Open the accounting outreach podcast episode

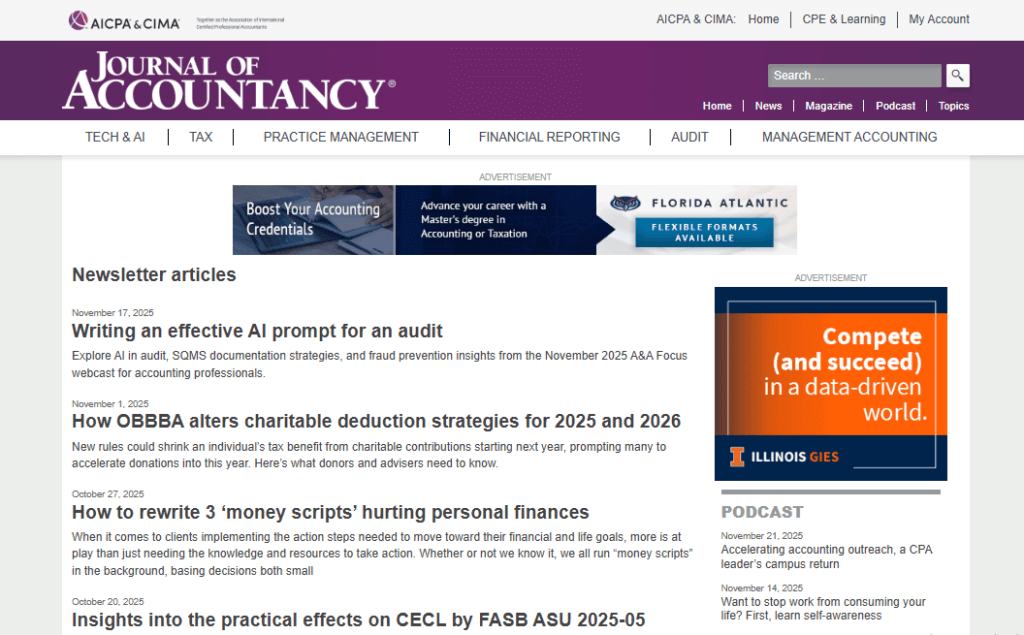coord(827,556)
